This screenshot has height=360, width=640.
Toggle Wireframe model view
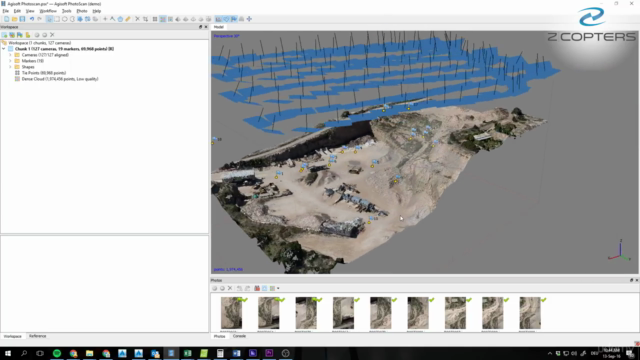(x=193, y=19)
